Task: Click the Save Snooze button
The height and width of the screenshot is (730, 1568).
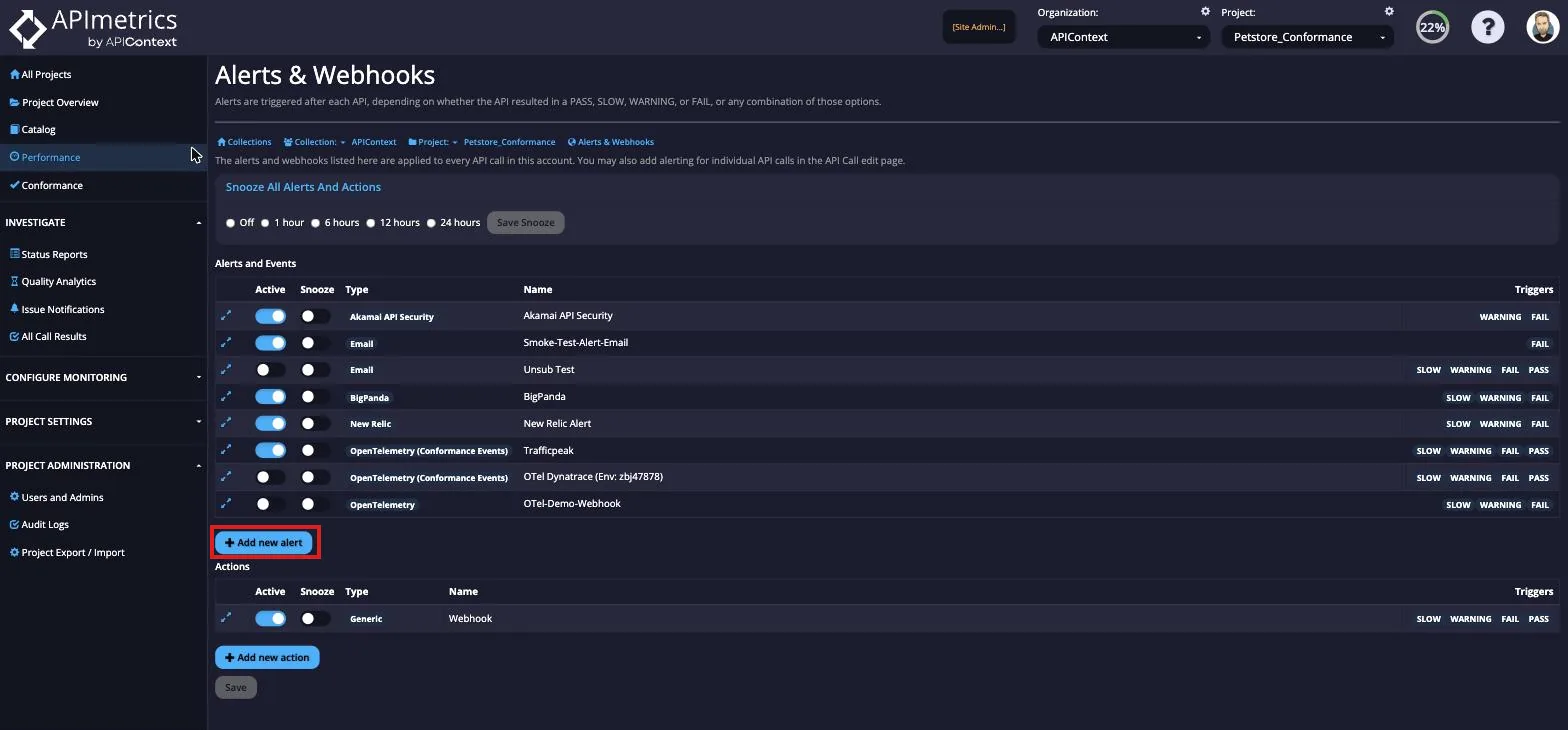Action: [526, 222]
